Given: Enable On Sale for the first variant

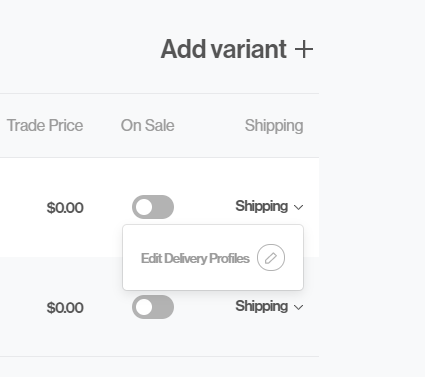Looking at the screenshot, I should pyautogui.click(x=153, y=207).
